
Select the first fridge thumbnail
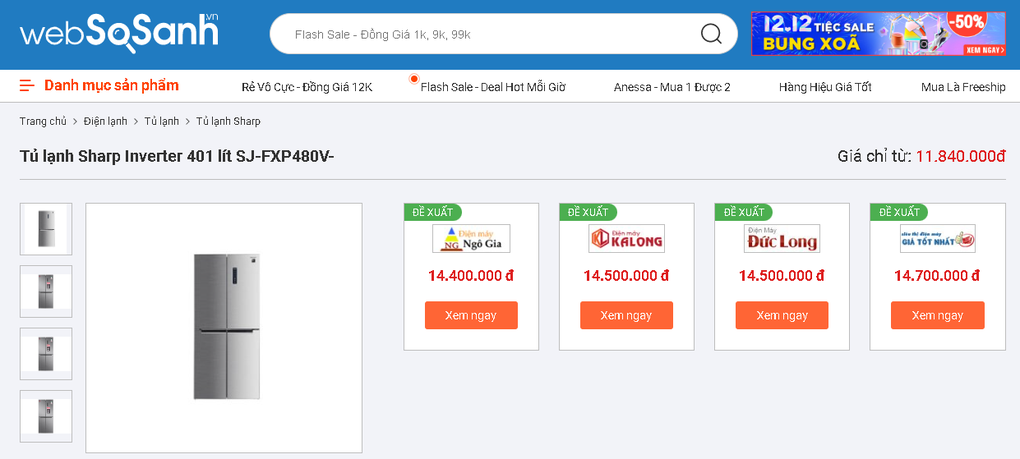pyautogui.click(x=46, y=229)
